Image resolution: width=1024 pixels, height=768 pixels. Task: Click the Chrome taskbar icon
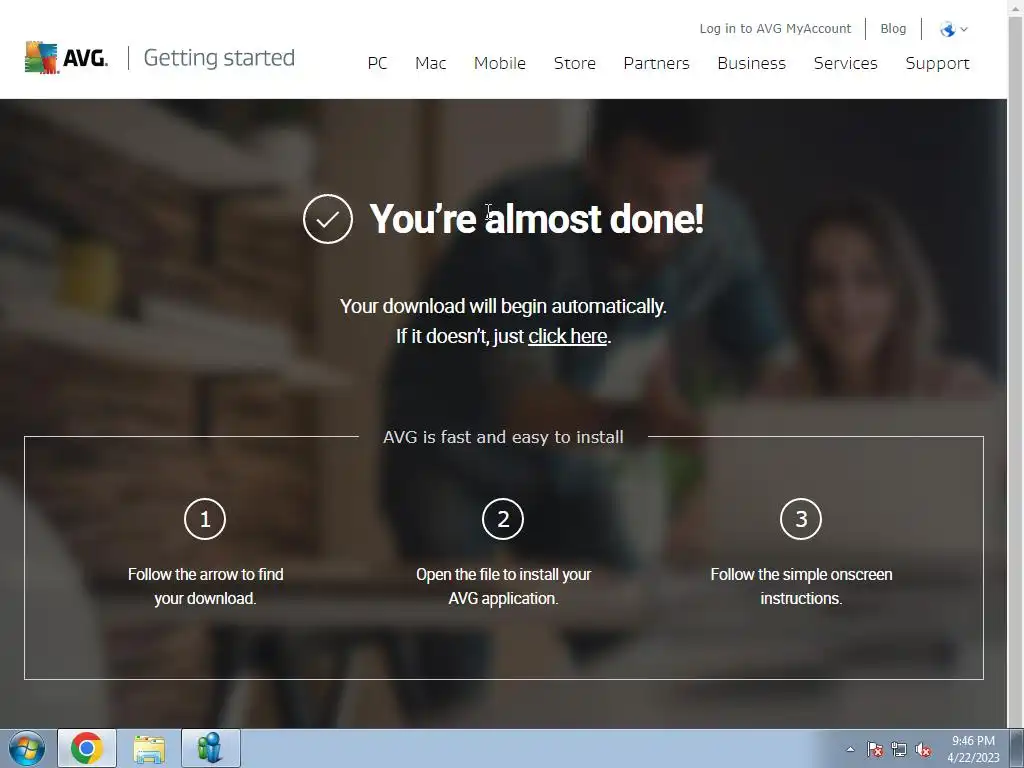pos(87,748)
